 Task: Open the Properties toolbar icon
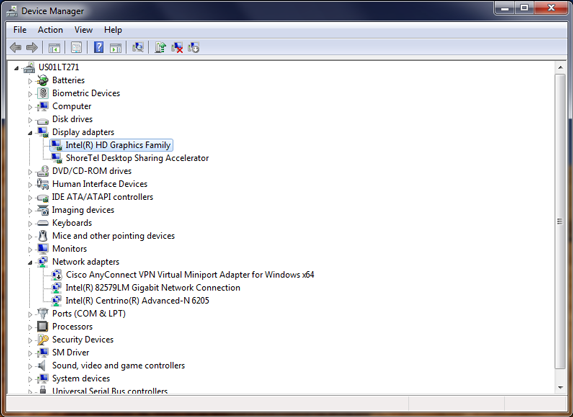(76, 48)
